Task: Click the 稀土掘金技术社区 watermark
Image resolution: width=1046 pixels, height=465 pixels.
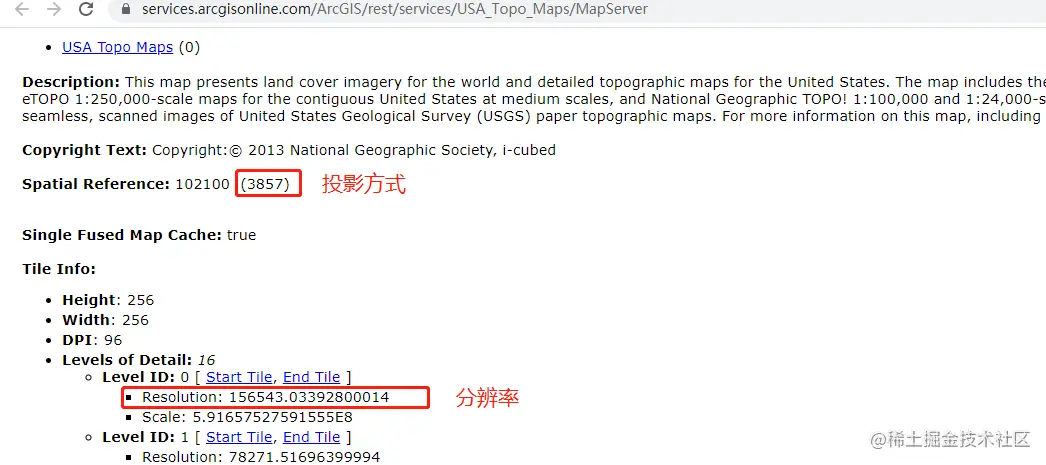Action: [x=952, y=439]
